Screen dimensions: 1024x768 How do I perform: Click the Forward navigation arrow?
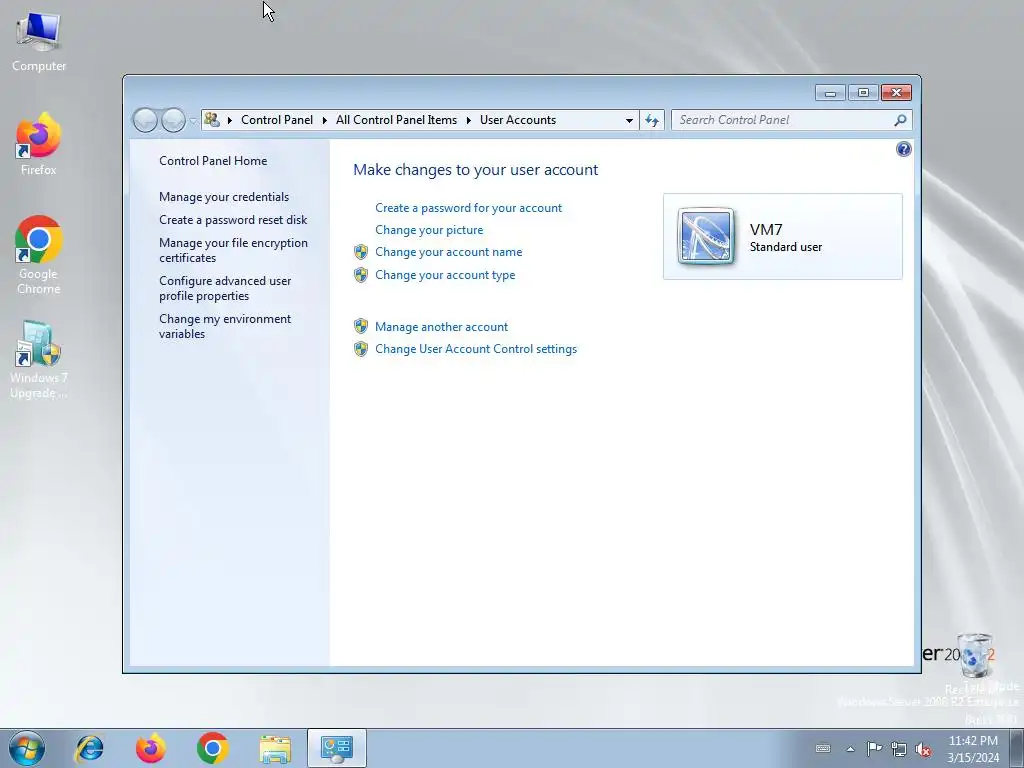(x=173, y=120)
